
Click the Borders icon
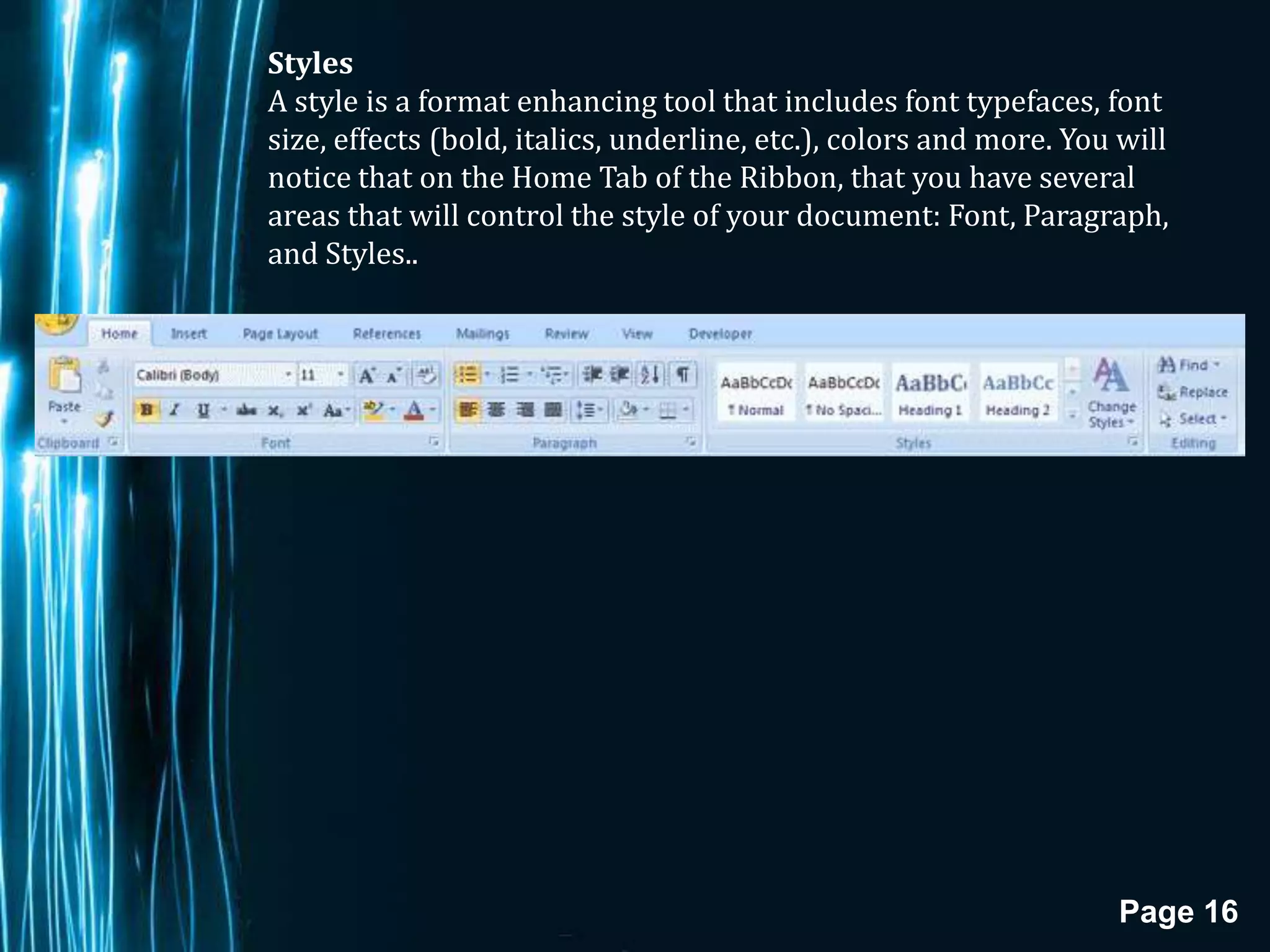tap(668, 410)
